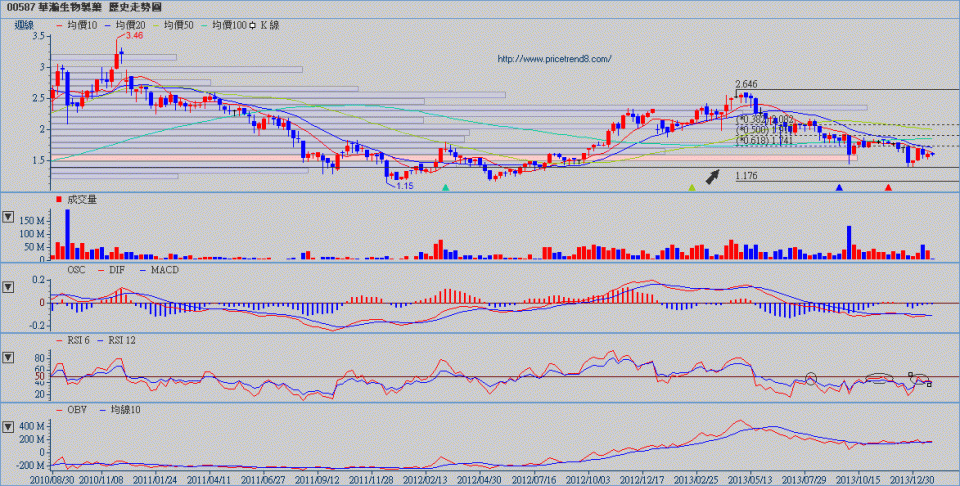The width and height of the screenshot is (960, 486).
Task: Open the MACD panel dropdown arrow
Action: (x=9, y=287)
